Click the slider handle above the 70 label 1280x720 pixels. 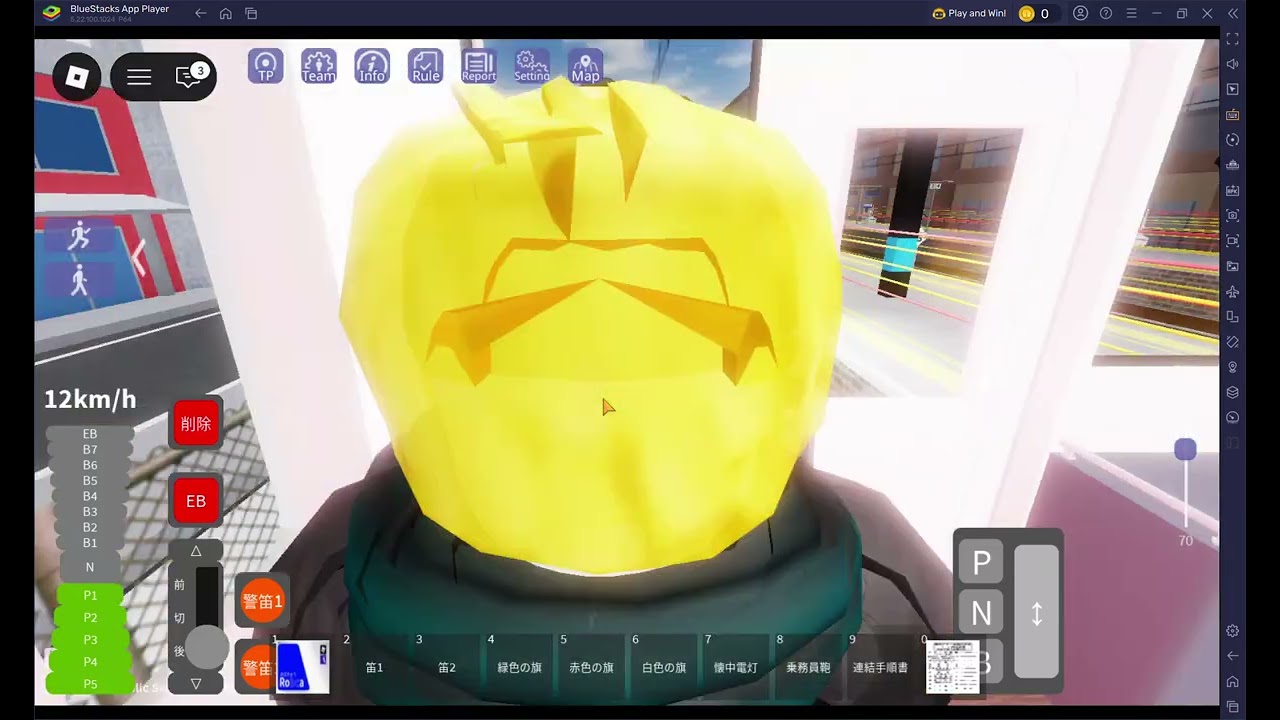[x=1185, y=450]
